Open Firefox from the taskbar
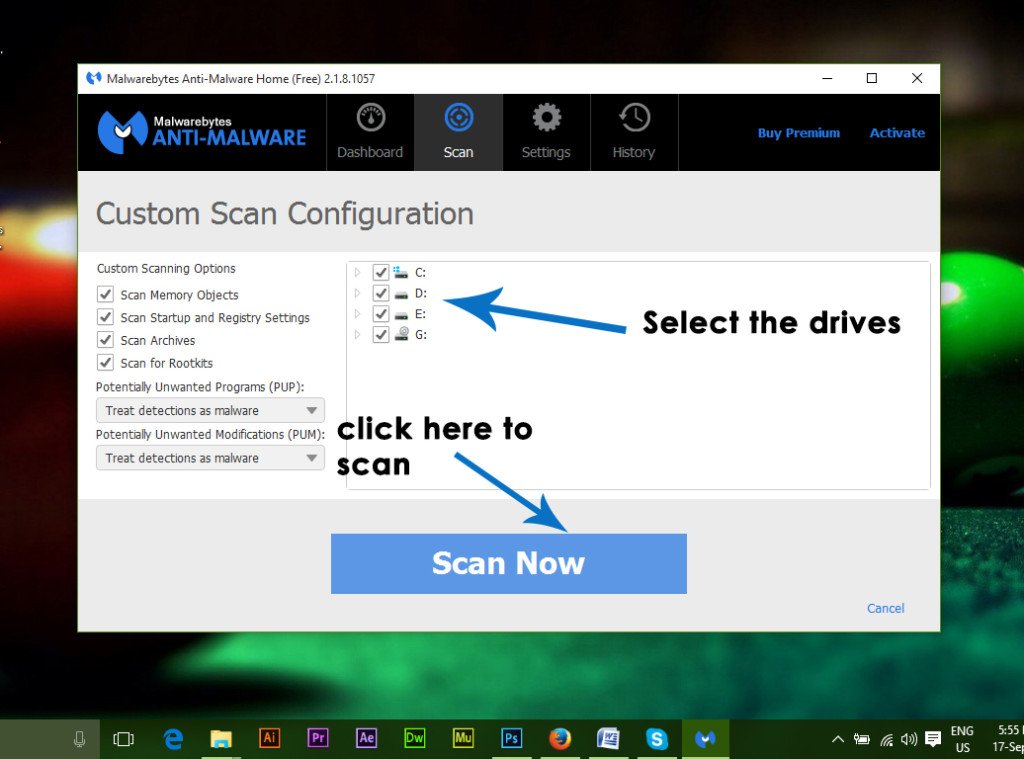Image resolution: width=1024 pixels, height=759 pixels. pos(560,739)
